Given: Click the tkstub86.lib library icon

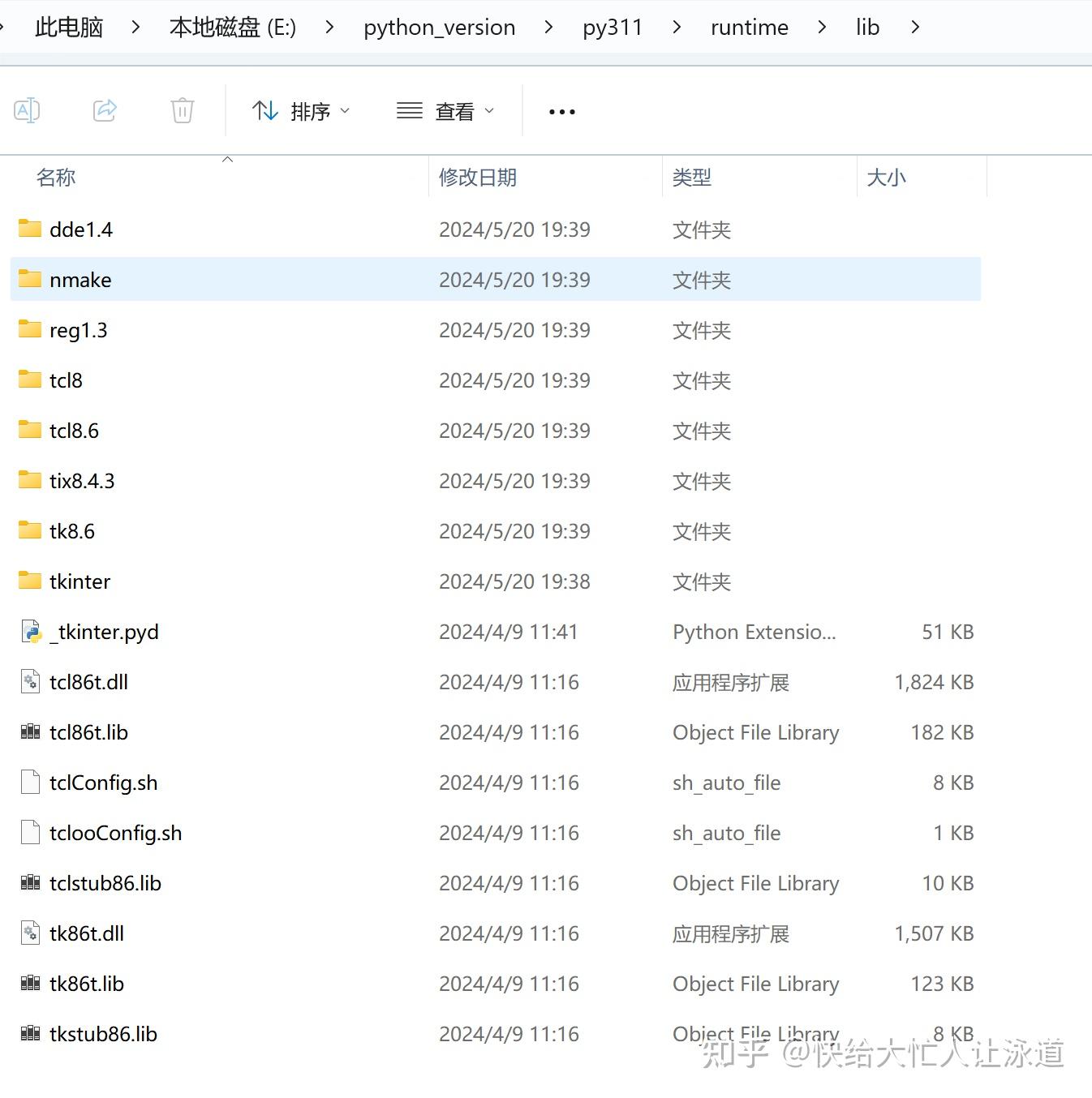Looking at the screenshot, I should [x=30, y=1034].
